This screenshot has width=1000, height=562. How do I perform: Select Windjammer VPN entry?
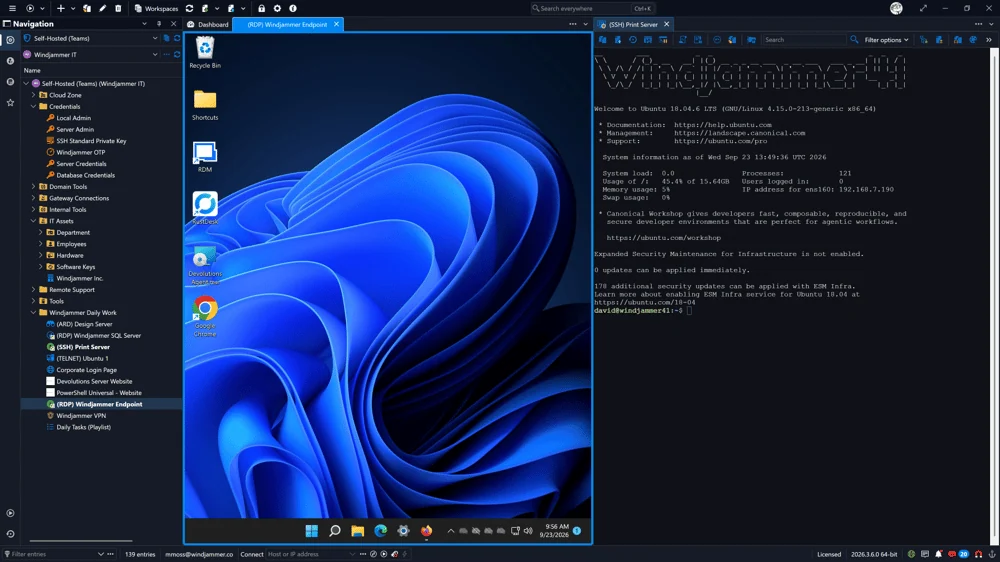tap(81, 416)
